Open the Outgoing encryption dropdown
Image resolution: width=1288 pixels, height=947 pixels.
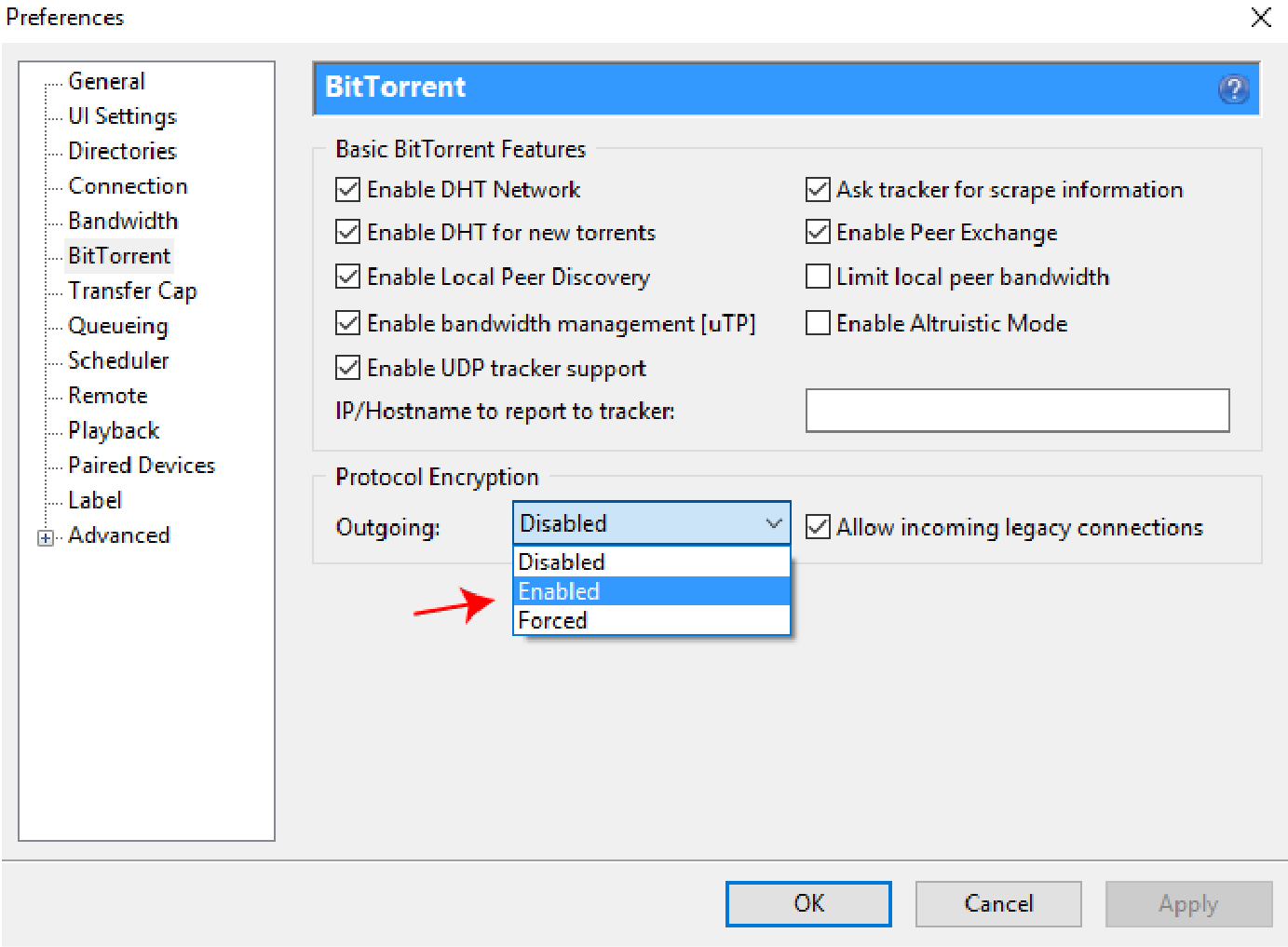pos(651,523)
